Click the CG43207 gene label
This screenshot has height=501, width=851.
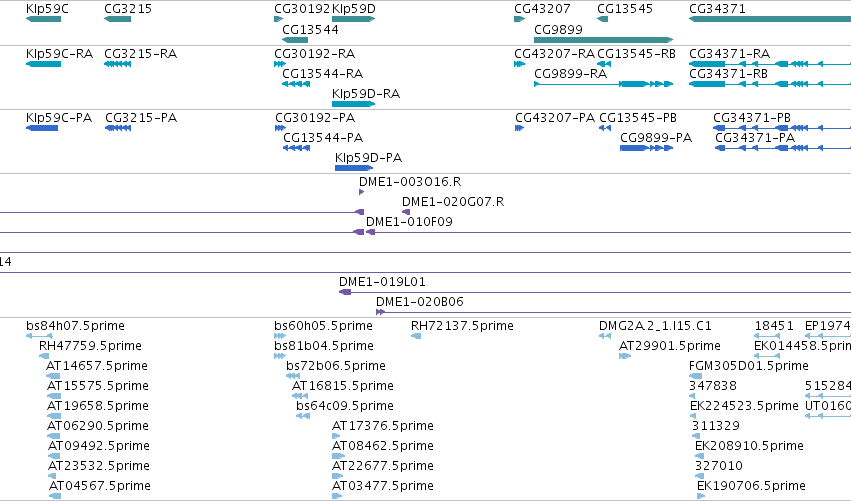pos(542,9)
